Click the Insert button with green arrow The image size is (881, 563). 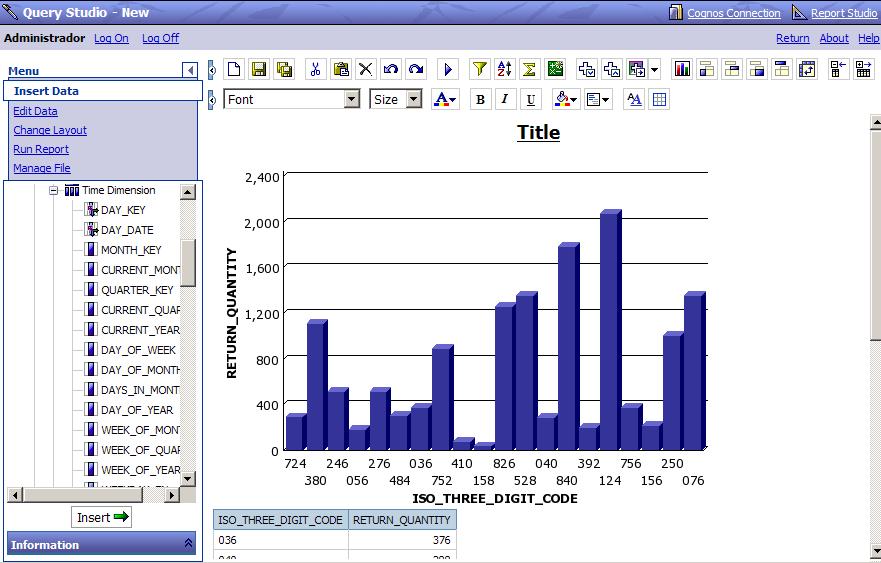102,517
